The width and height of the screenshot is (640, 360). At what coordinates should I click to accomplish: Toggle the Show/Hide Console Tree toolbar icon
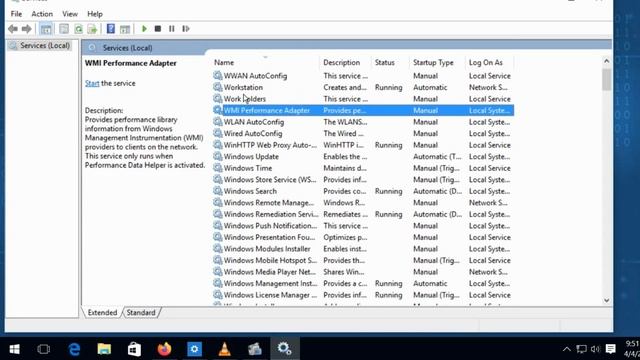click(46, 29)
